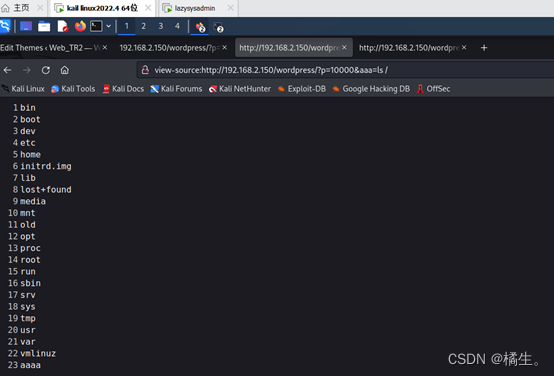Open the file manager panel icon
Viewport: 554px width, 376px height.
pos(44,27)
